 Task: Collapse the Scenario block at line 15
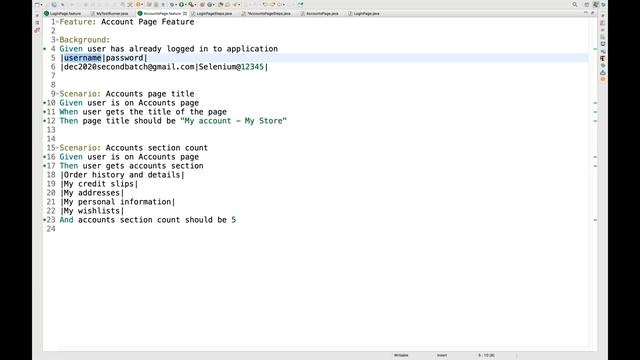point(58,148)
